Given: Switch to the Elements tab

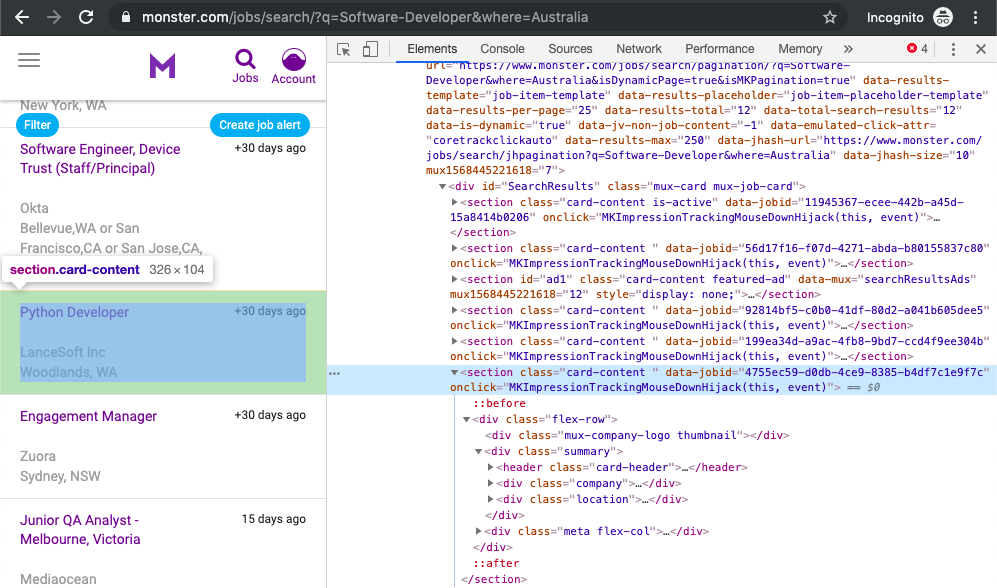Looking at the screenshot, I should click(x=432, y=49).
